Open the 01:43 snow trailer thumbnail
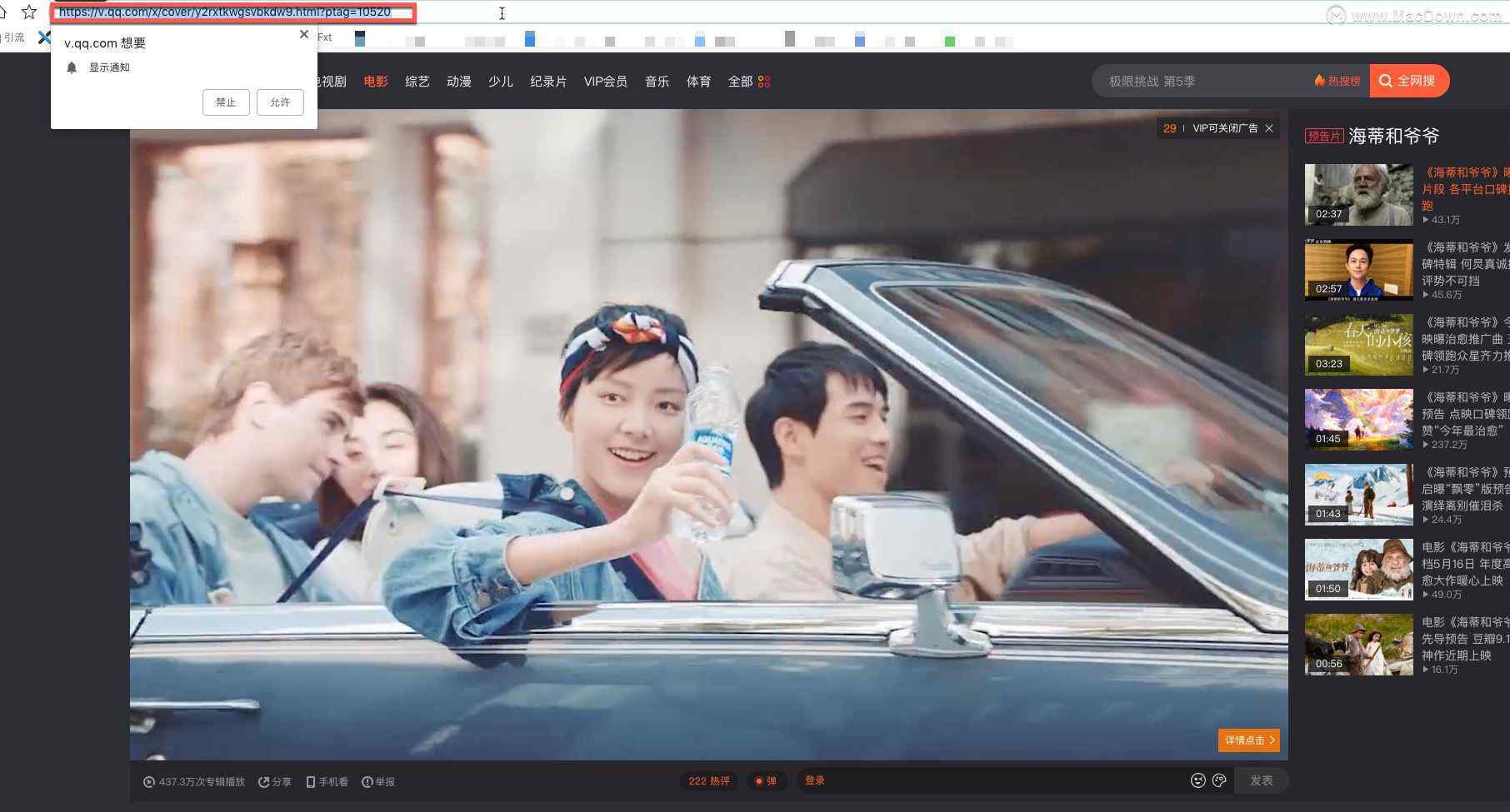 (x=1359, y=495)
